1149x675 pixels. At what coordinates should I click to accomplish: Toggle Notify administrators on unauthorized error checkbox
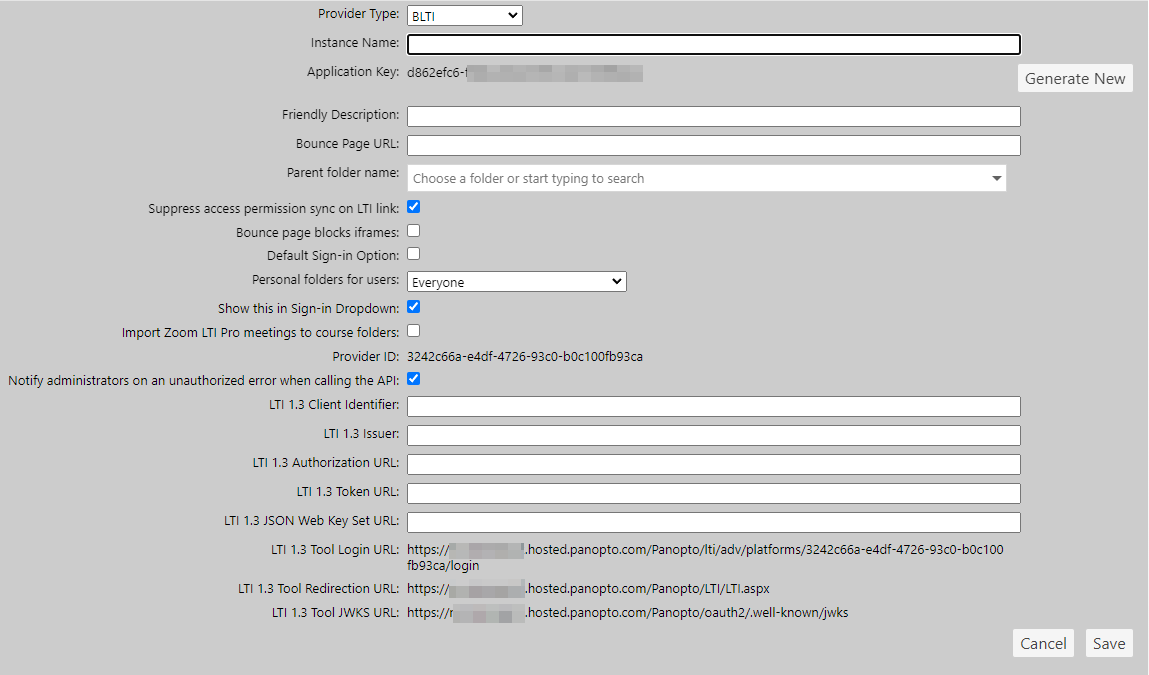coord(414,379)
